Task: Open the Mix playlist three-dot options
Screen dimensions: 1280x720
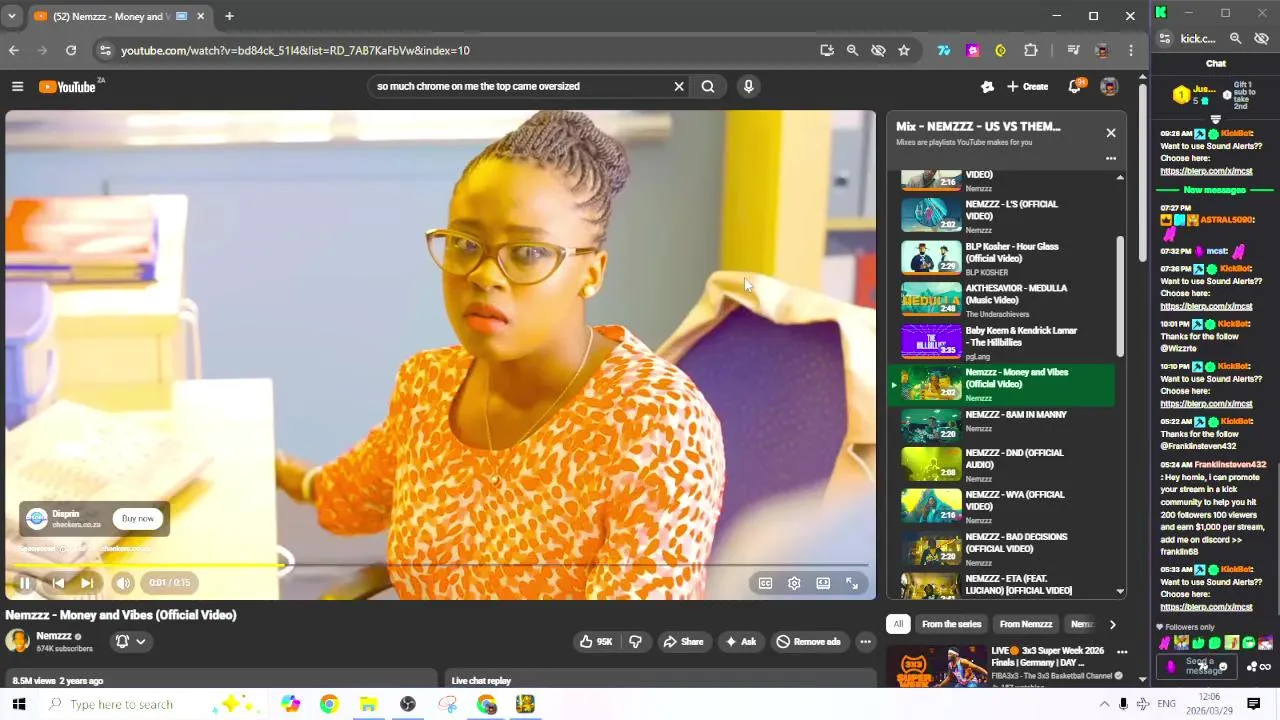Action: (1110, 158)
